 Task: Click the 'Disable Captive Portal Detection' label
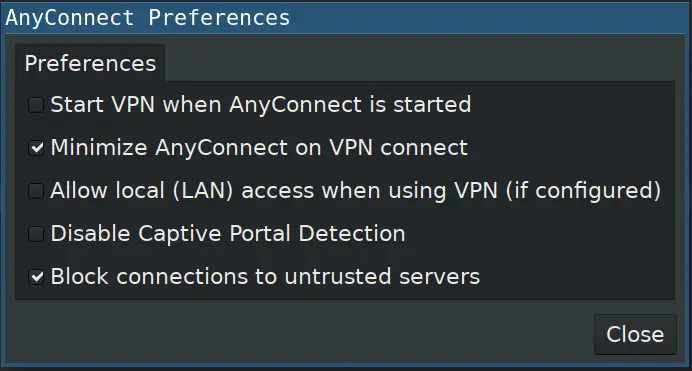(228, 234)
